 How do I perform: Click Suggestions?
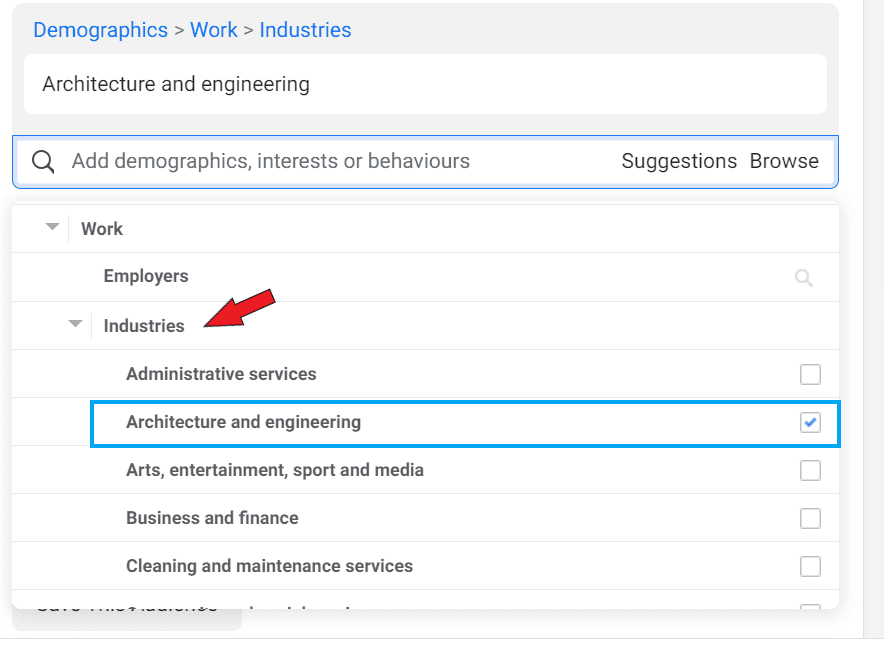pyautogui.click(x=679, y=160)
